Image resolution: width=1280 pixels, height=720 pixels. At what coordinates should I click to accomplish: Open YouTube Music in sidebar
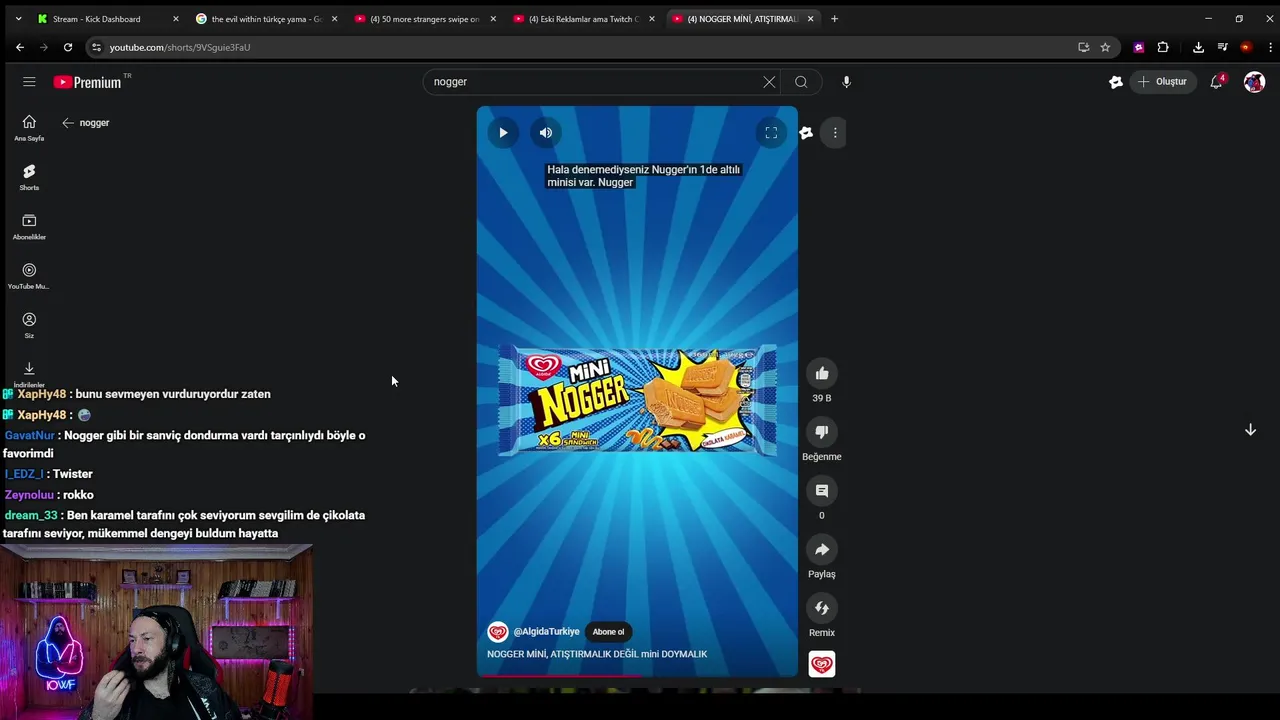point(29,276)
